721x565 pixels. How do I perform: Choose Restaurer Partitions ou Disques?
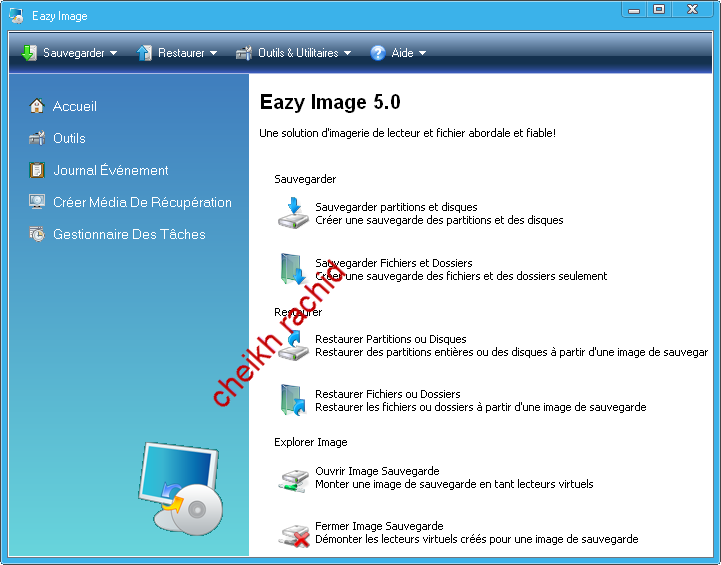click(390, 339)
